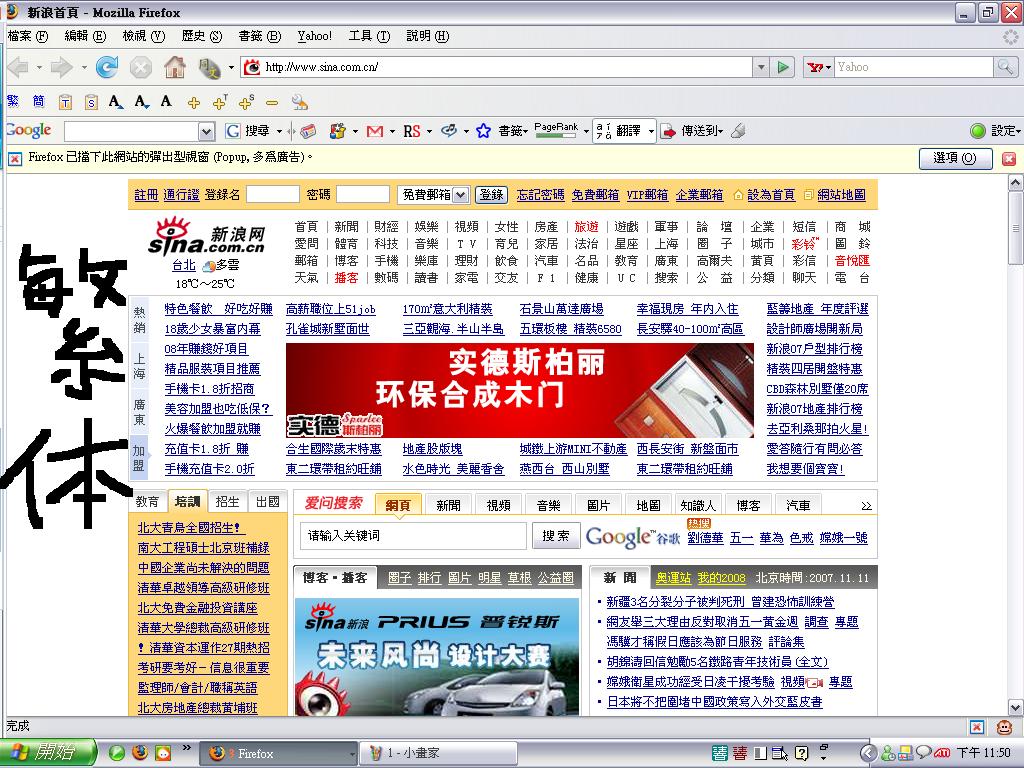Select the 招生 tab in education panel

(x=227, y=502)
